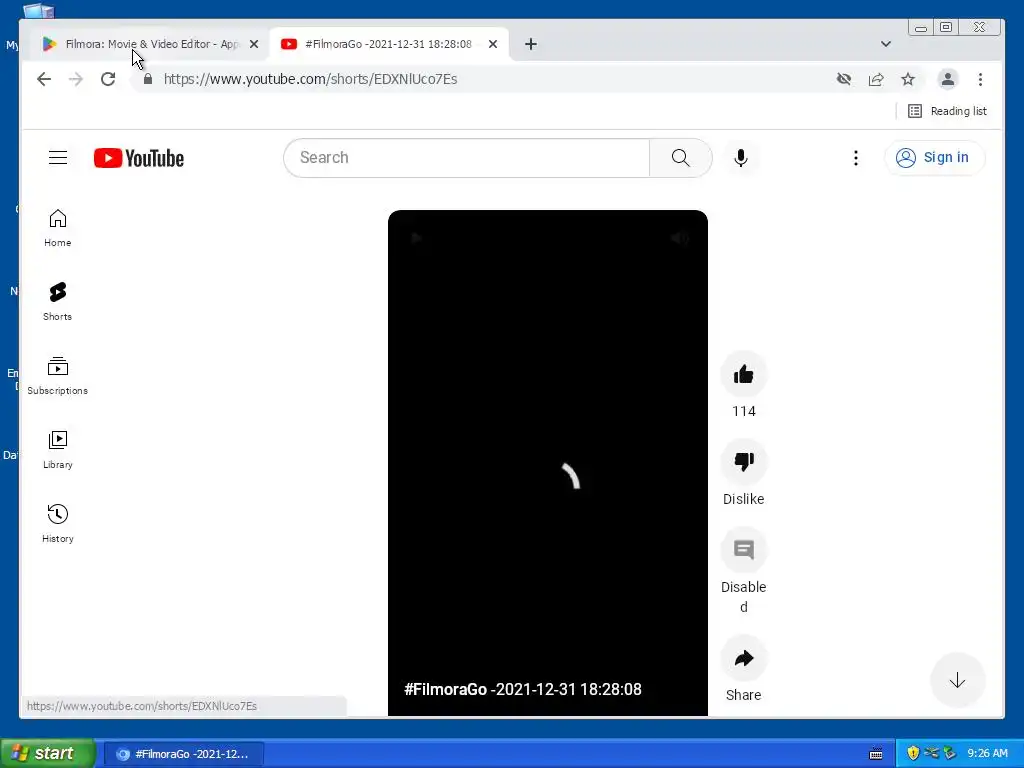Open Library in the sidebar
Screen dimensions: 1024x768
click(57, 449)
